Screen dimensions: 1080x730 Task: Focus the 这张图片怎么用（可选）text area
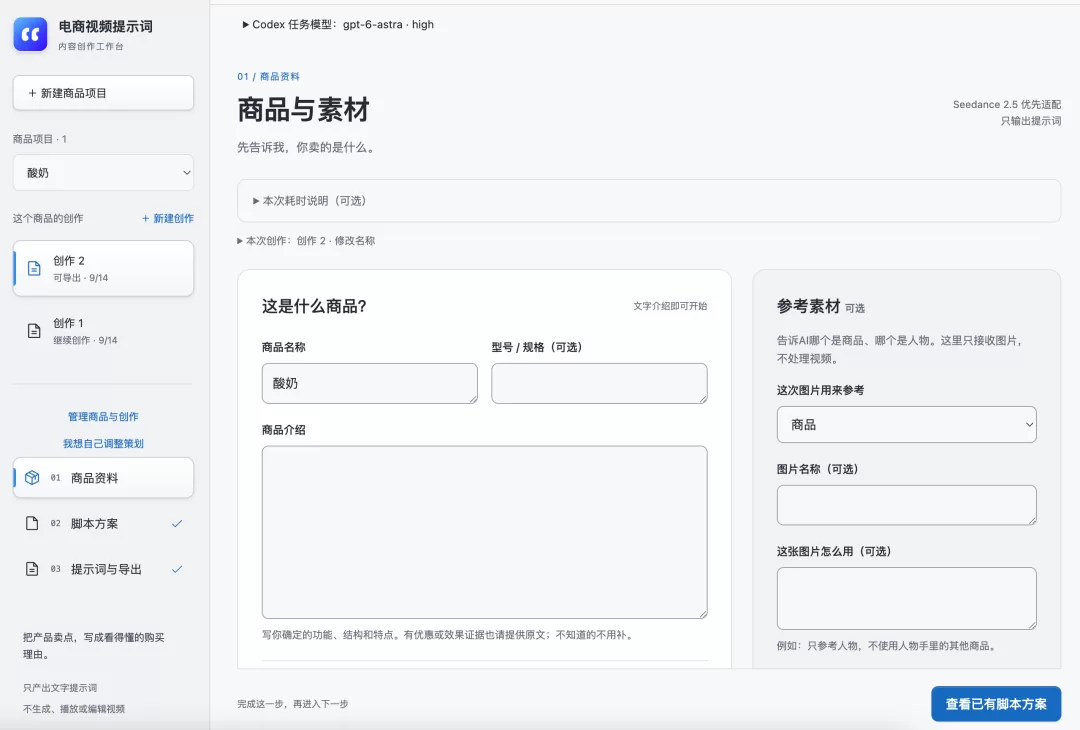[x=906, y=598]
